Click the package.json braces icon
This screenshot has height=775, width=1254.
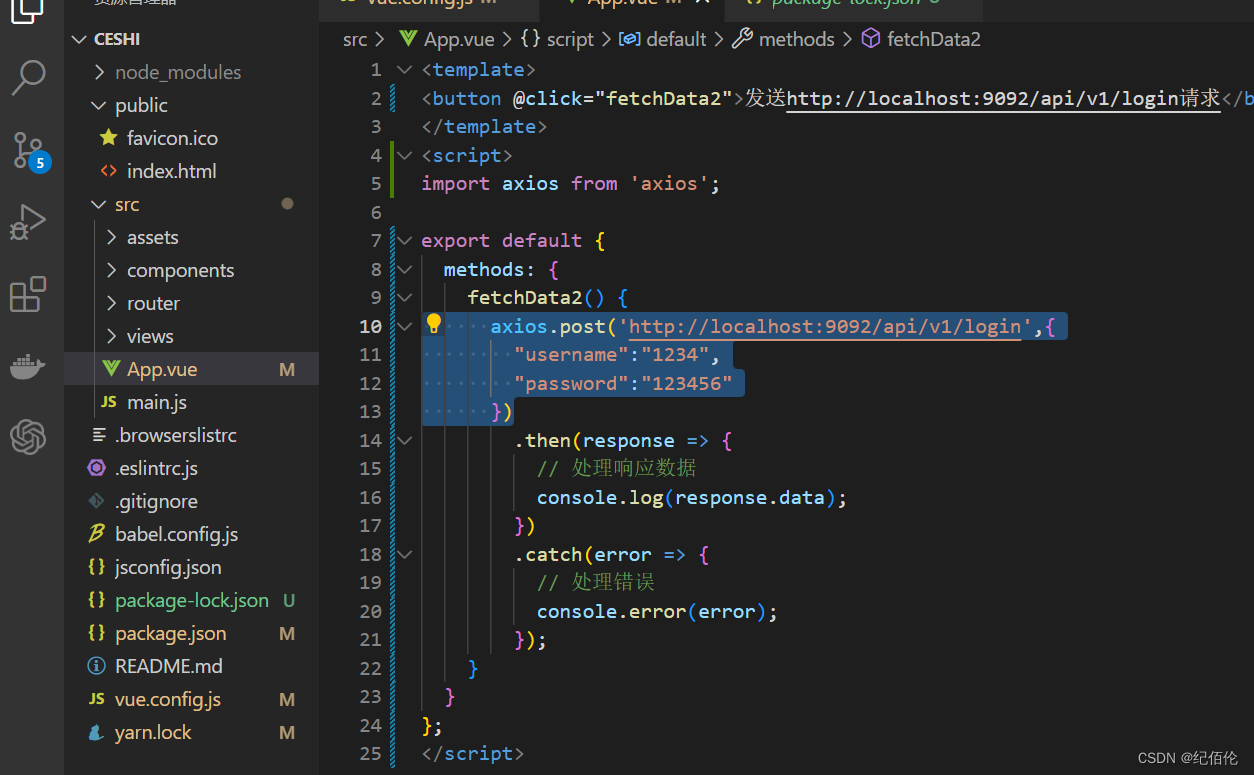tap(97, 633)
